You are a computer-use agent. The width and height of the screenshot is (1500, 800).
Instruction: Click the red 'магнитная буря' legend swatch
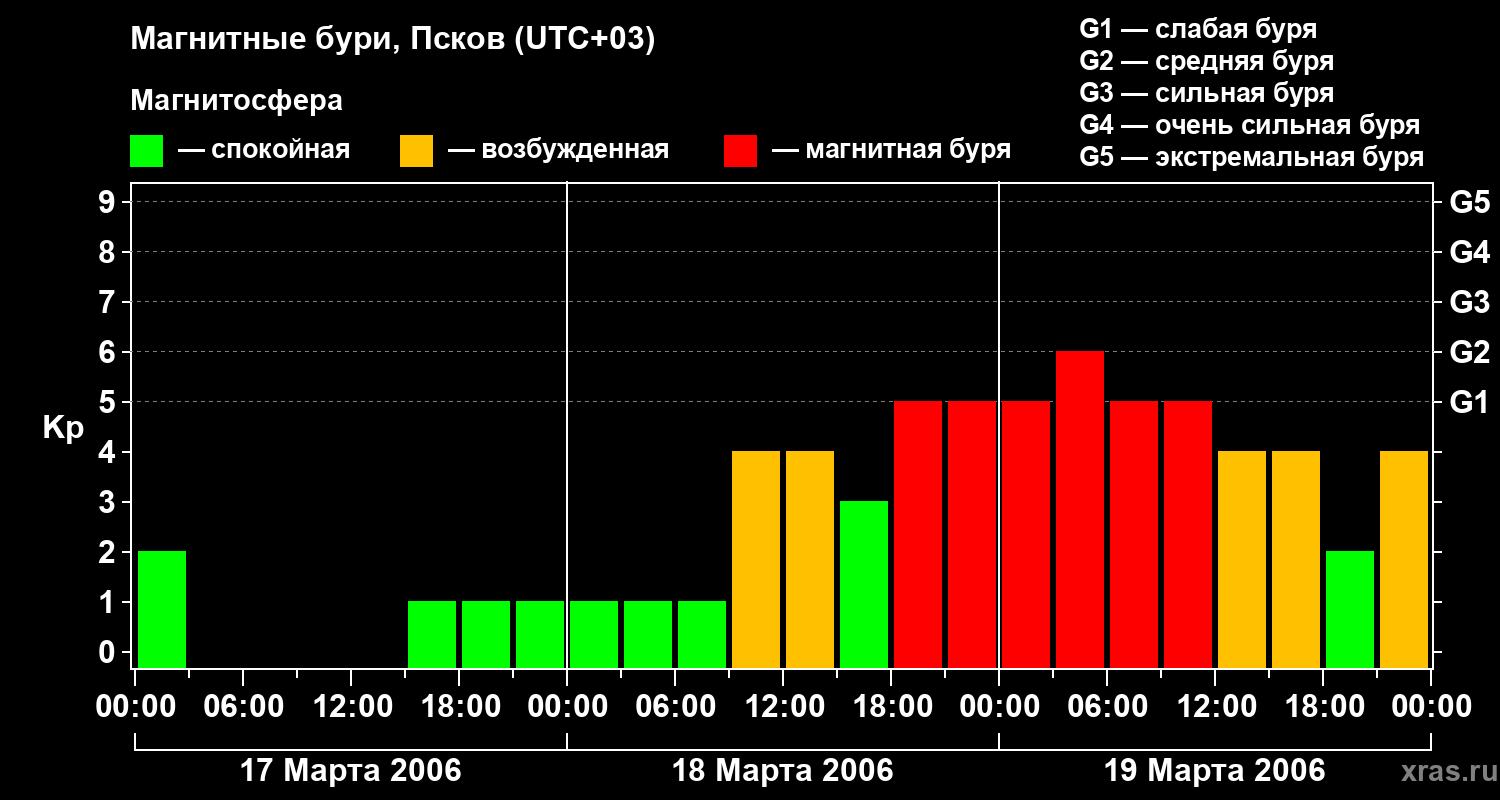[x=740, y=151]
